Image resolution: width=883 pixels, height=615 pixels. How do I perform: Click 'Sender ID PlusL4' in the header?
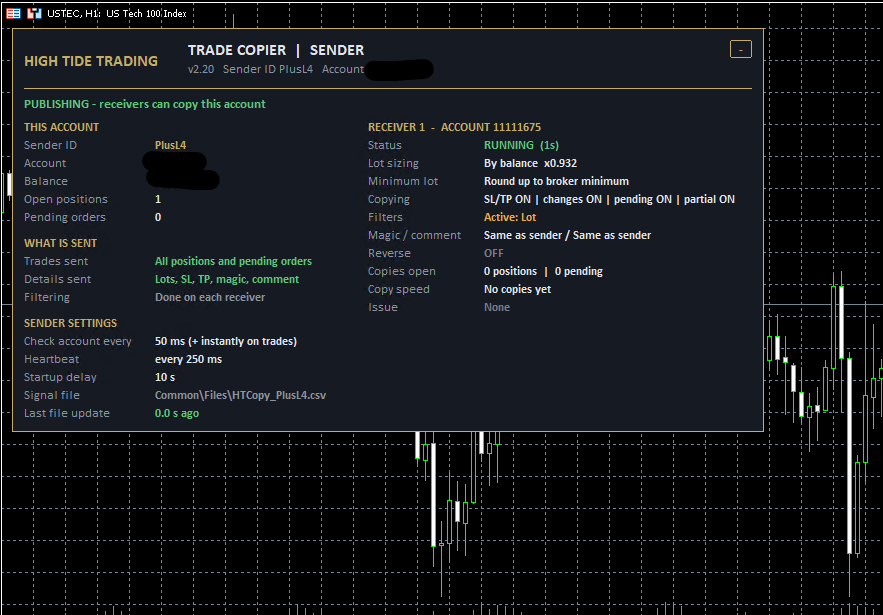pyautogui.click(x=267, y=69)
